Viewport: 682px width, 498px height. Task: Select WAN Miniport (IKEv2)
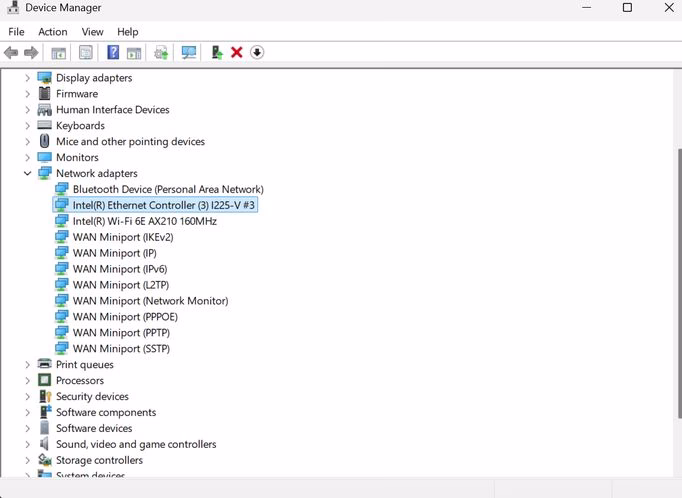click(x=123, y=237)
